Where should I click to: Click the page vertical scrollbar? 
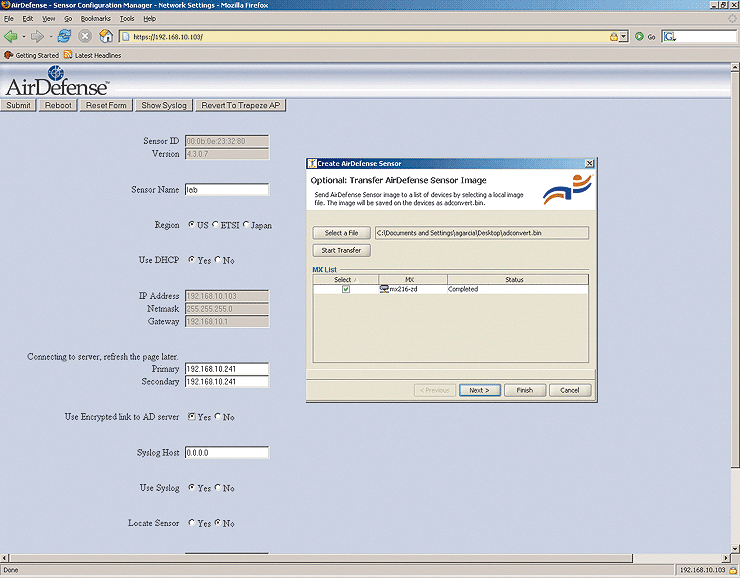click(735, 269)
